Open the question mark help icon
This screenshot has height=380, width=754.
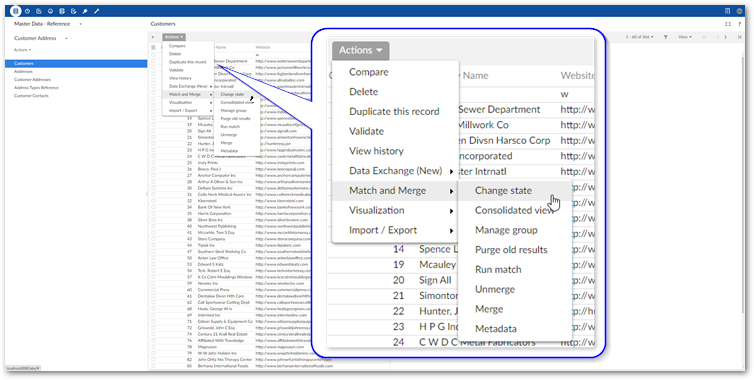pyautogui.click(x=739, y=24)
